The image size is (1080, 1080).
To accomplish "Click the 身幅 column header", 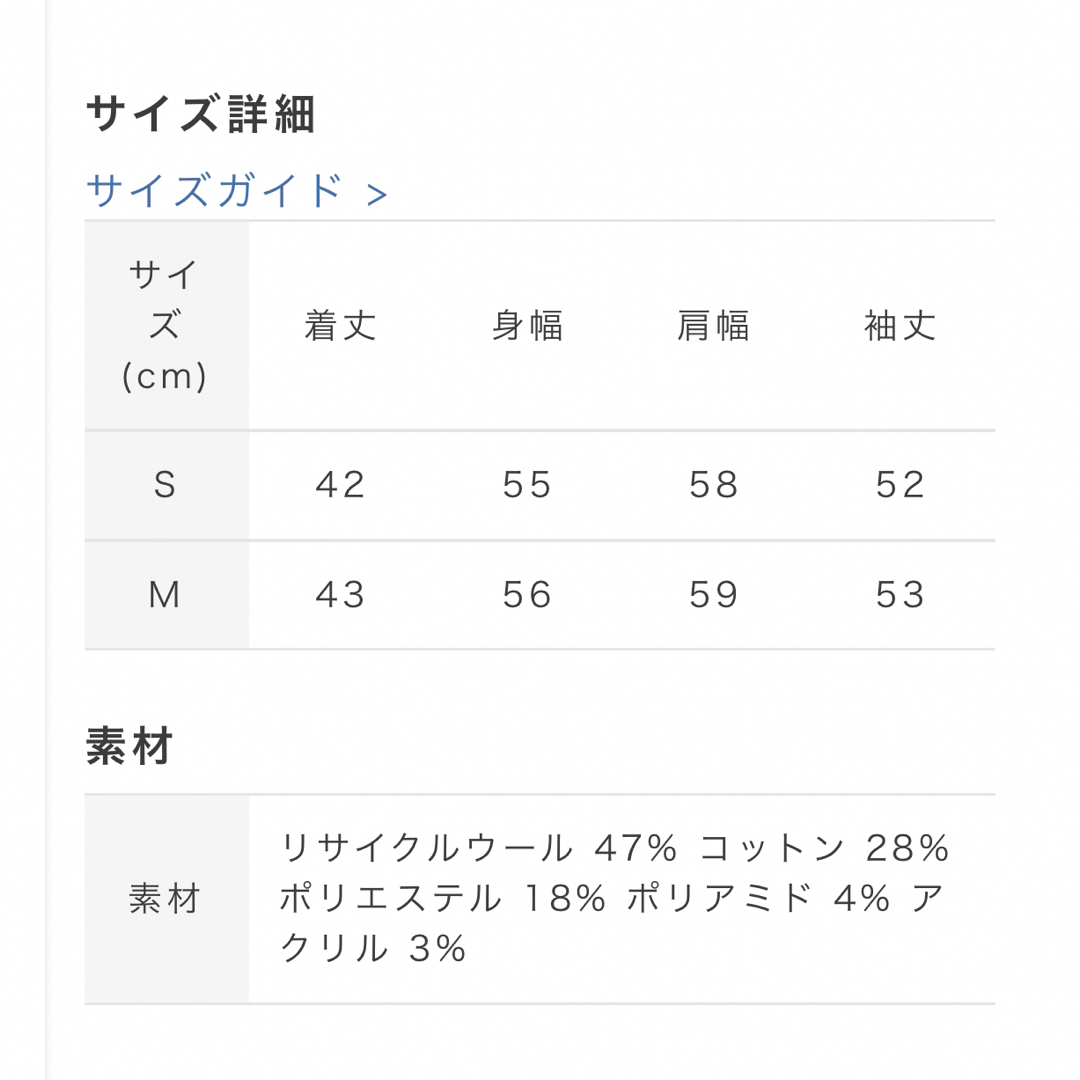I will click(528, 326).
